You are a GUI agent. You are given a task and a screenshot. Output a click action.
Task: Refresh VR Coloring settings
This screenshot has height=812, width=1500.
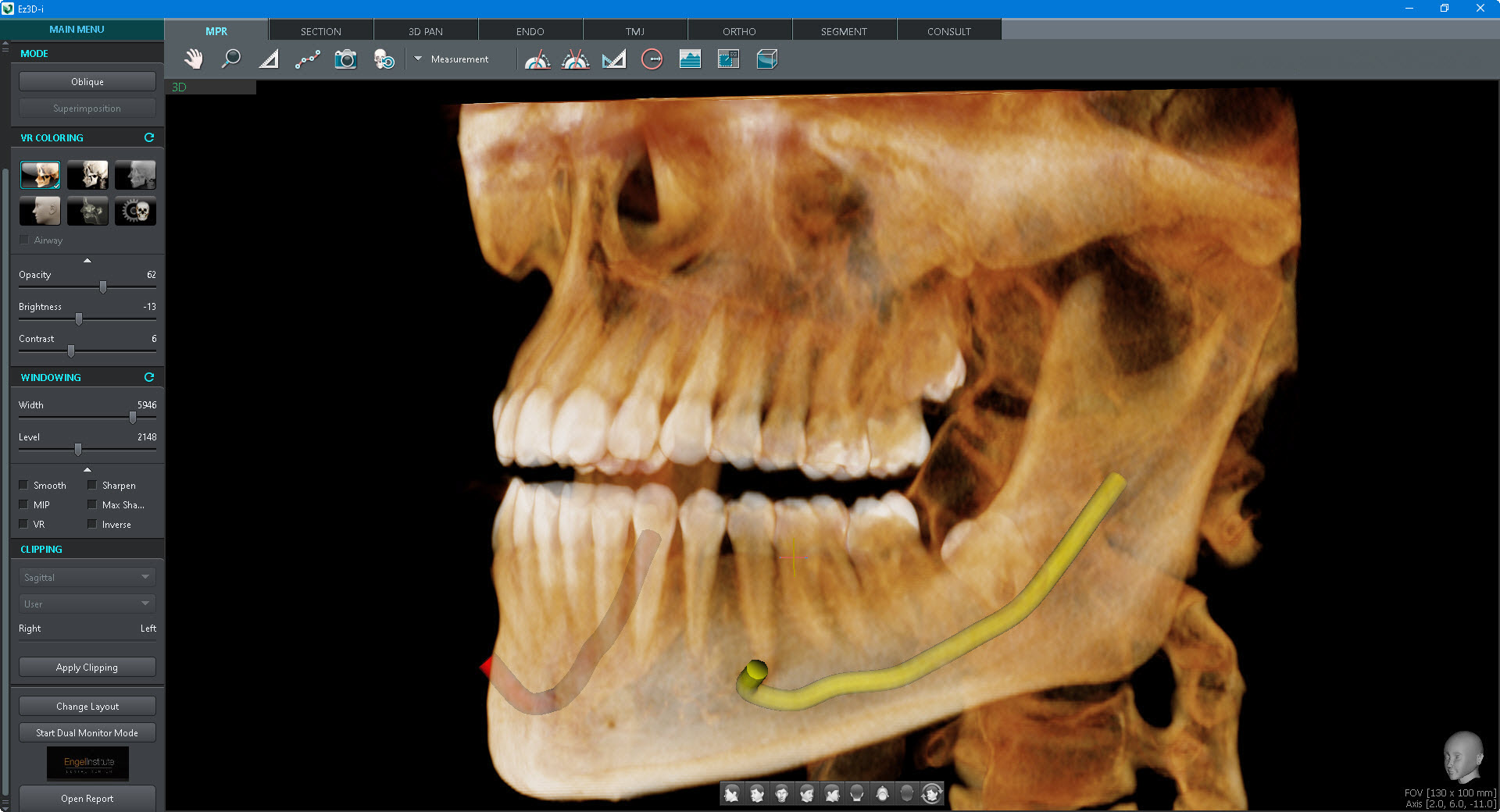(x=149, y=137)
